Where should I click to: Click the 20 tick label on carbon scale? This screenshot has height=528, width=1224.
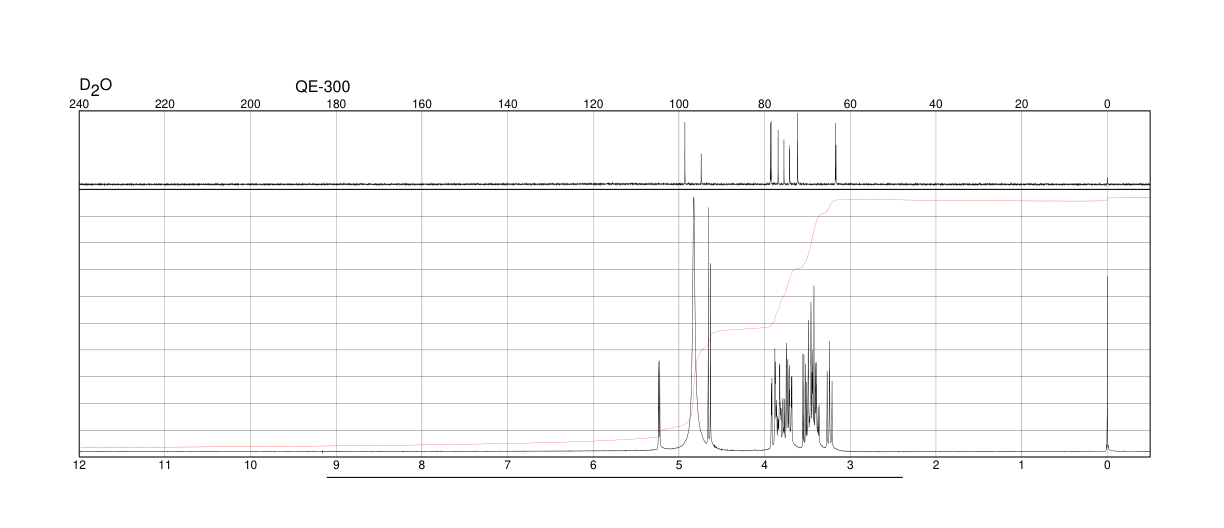point(1022,104)
